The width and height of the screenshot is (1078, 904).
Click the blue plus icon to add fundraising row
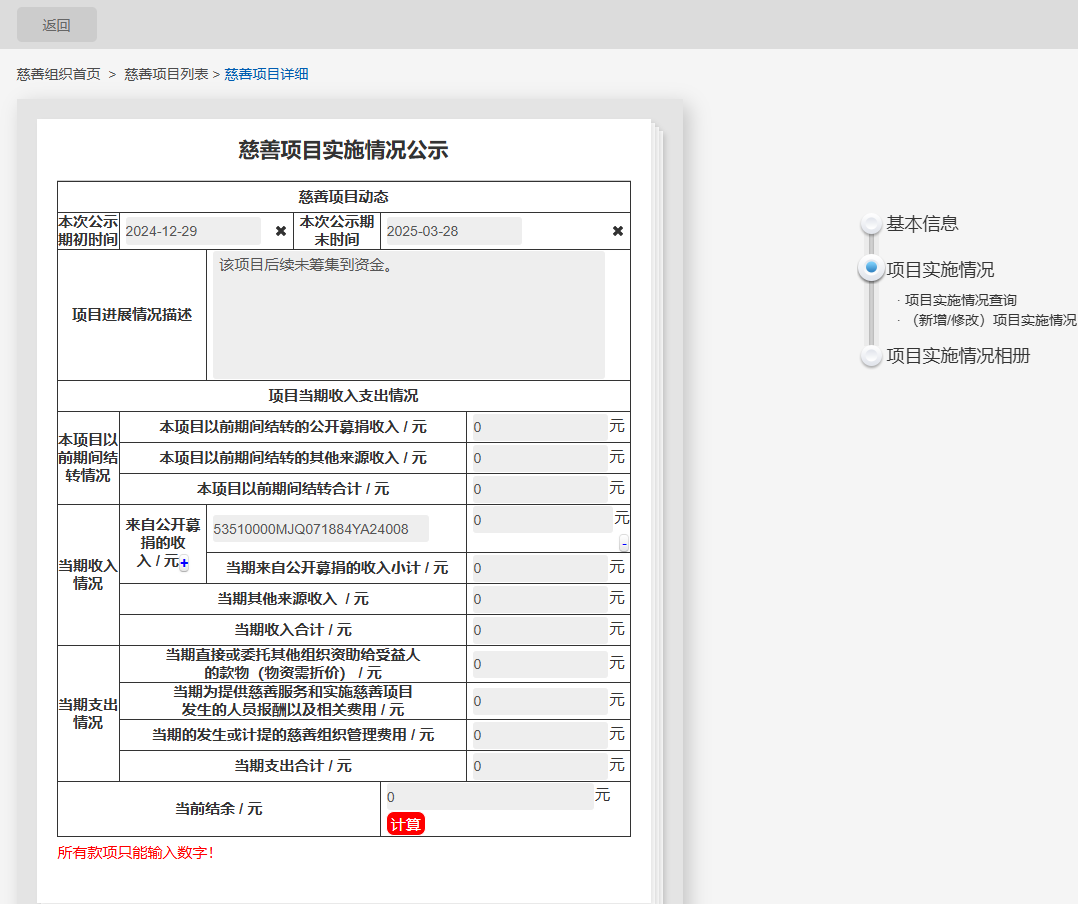184,564
